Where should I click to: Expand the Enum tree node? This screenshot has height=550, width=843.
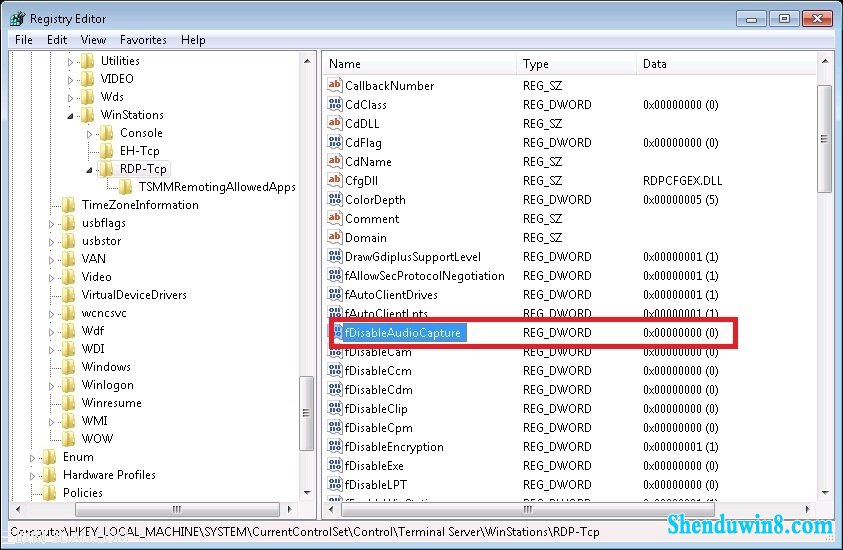point(32,458)
